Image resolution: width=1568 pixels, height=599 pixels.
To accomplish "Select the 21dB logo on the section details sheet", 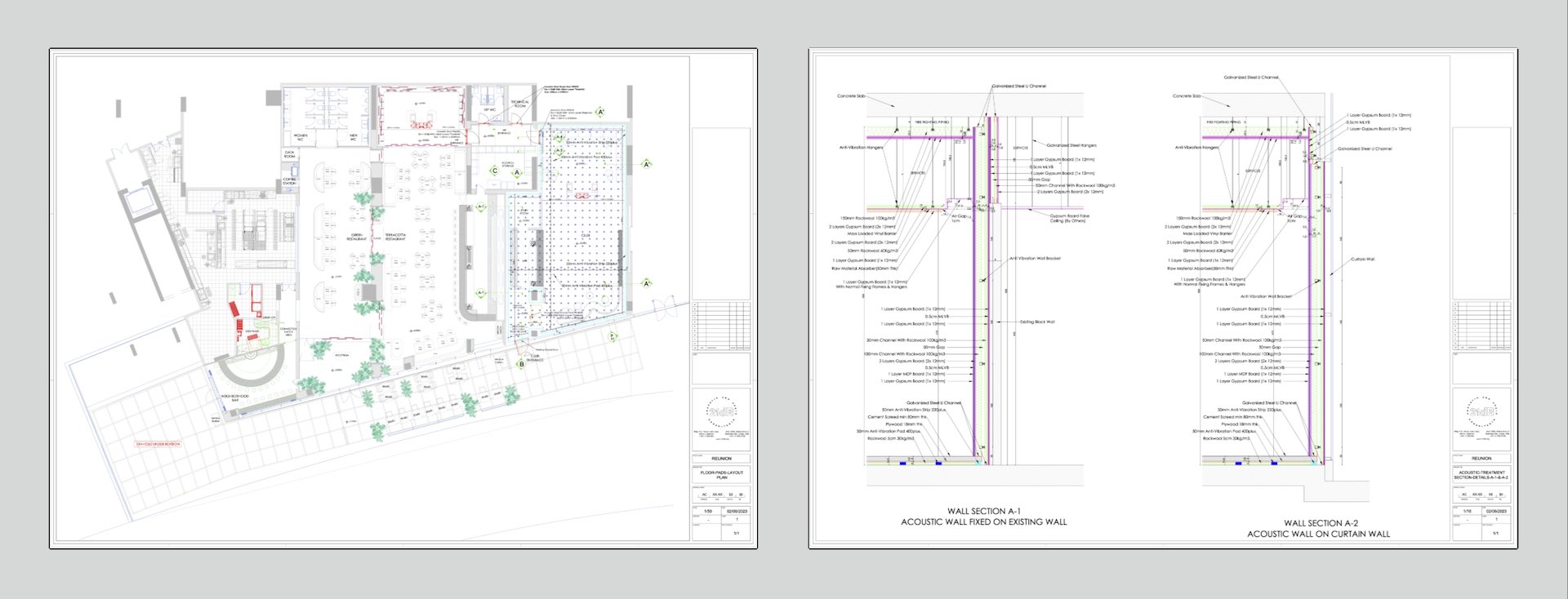I will 1481,410.
